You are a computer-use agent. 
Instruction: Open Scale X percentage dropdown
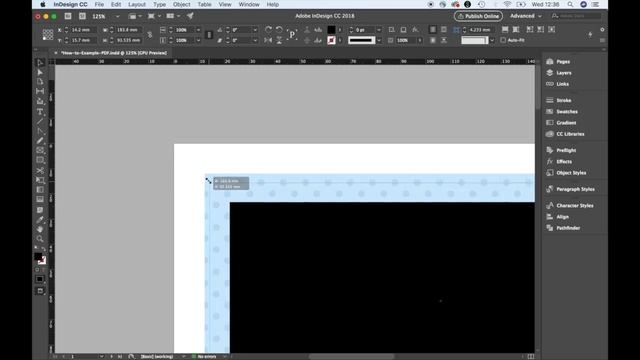198,30
